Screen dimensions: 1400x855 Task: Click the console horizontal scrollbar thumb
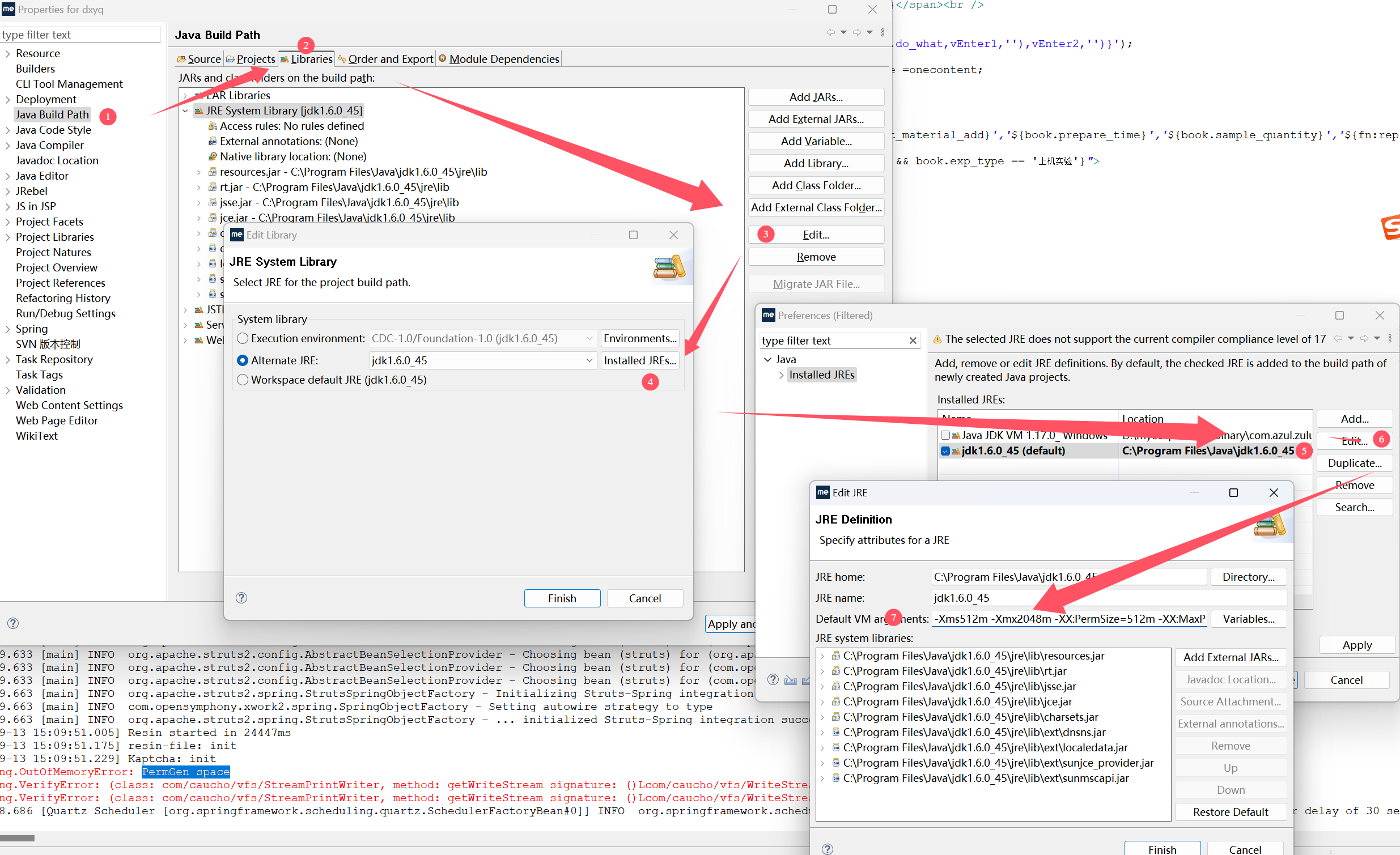click(x=17, y=838)
